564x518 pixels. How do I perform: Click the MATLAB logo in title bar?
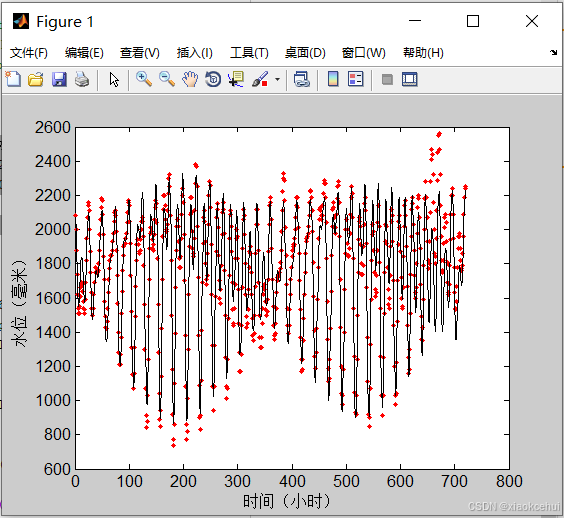click(21, 21)
